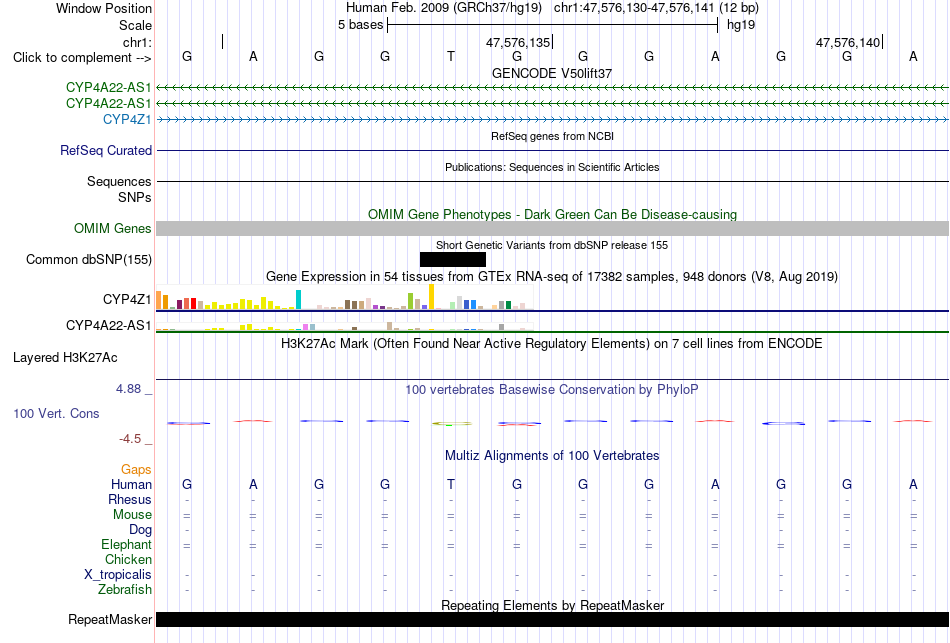Click the 4.88 conservation scale value
The width and height of the screenshot is (950, 643).
point(128,388)
